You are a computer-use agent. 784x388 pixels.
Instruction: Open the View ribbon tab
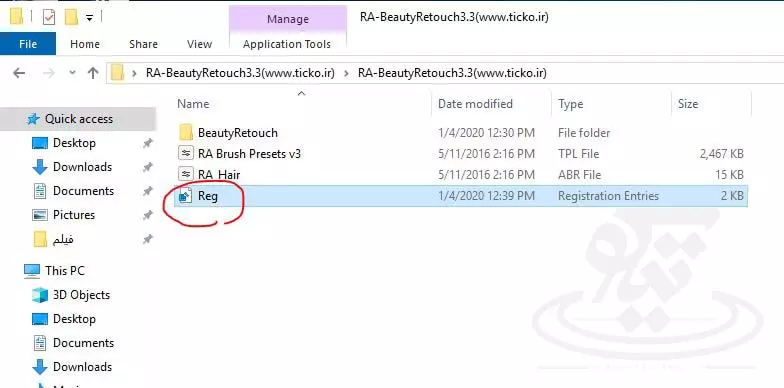point(199,44)
